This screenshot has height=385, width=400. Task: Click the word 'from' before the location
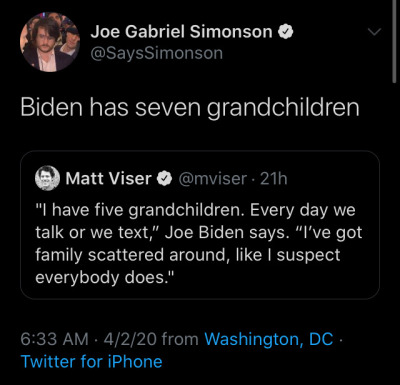tap(180, 339)
